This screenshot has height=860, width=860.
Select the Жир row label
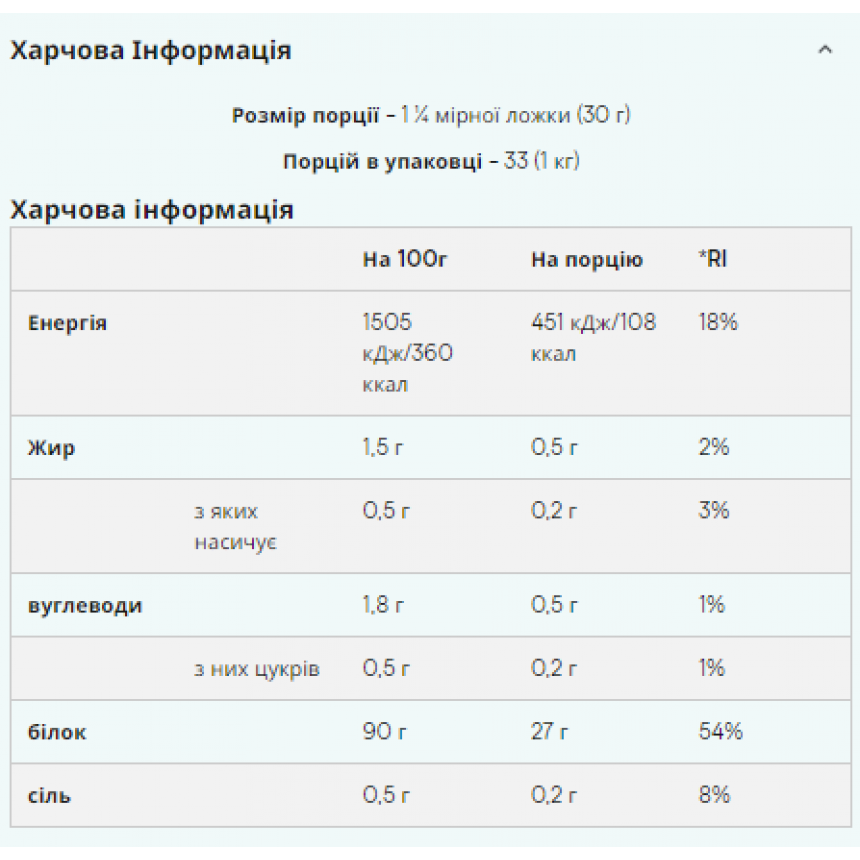(52, 448)
